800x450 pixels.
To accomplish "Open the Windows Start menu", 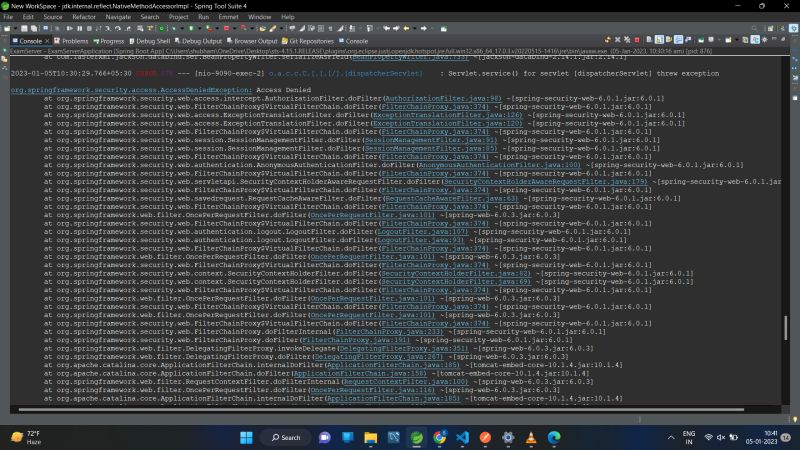I will 246,437.
